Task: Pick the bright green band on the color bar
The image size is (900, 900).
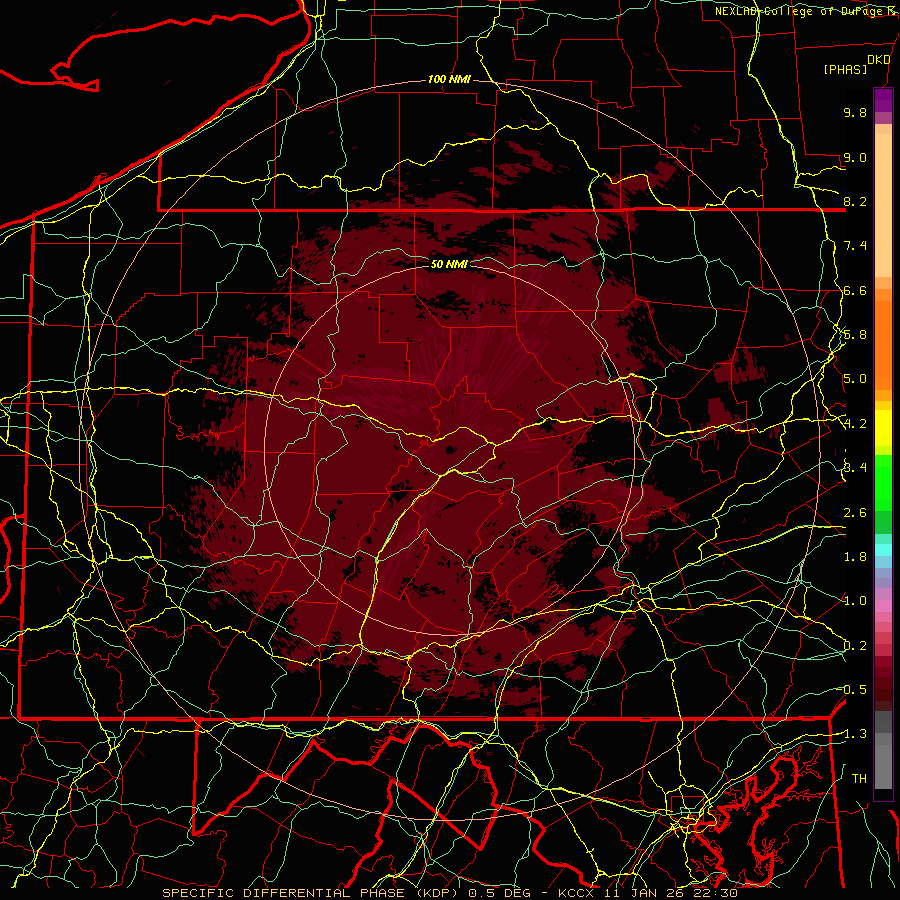Action: (883, 482)
